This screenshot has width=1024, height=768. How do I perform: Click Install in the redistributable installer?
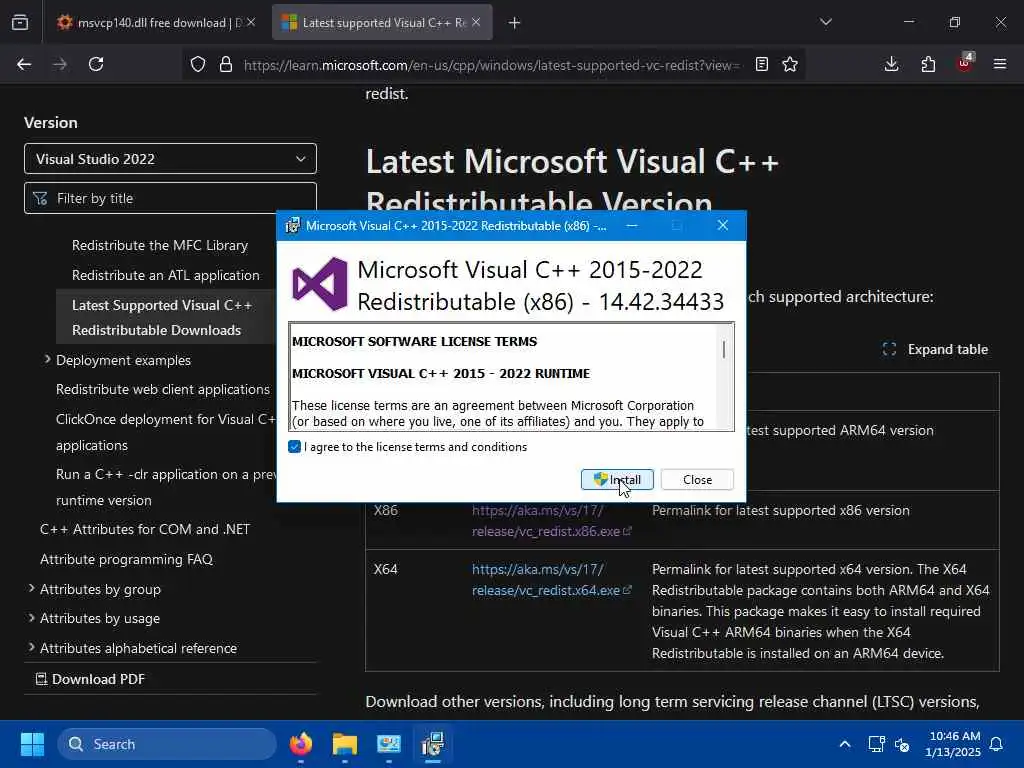(x=617, y=479)
